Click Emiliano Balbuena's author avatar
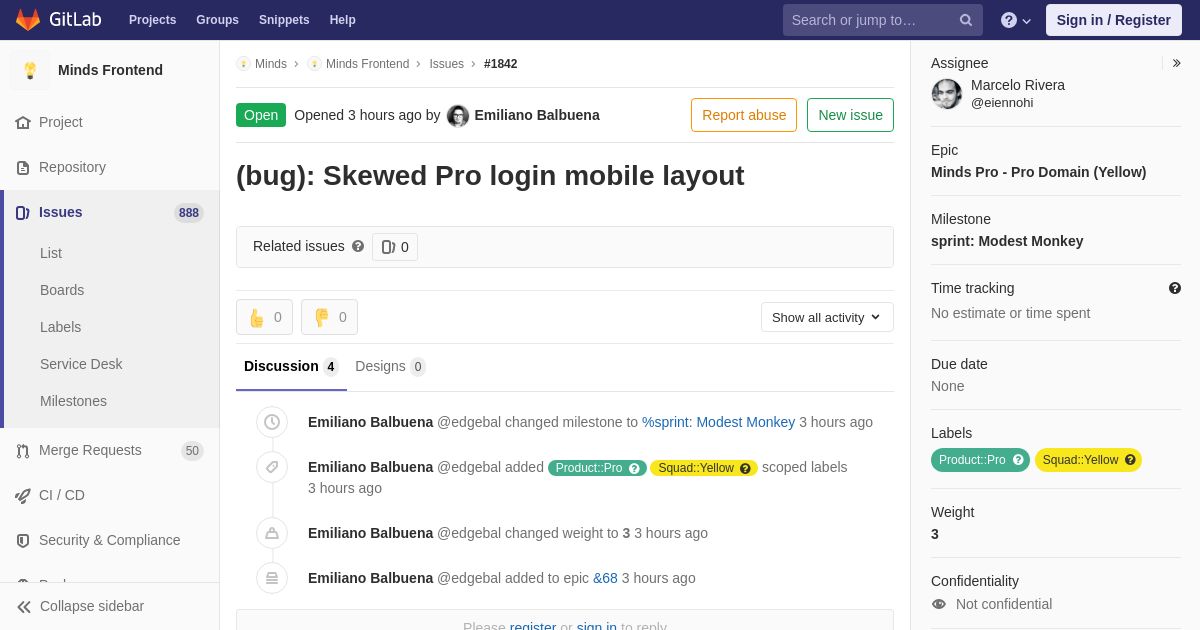1200x630 pixels. 458,116
